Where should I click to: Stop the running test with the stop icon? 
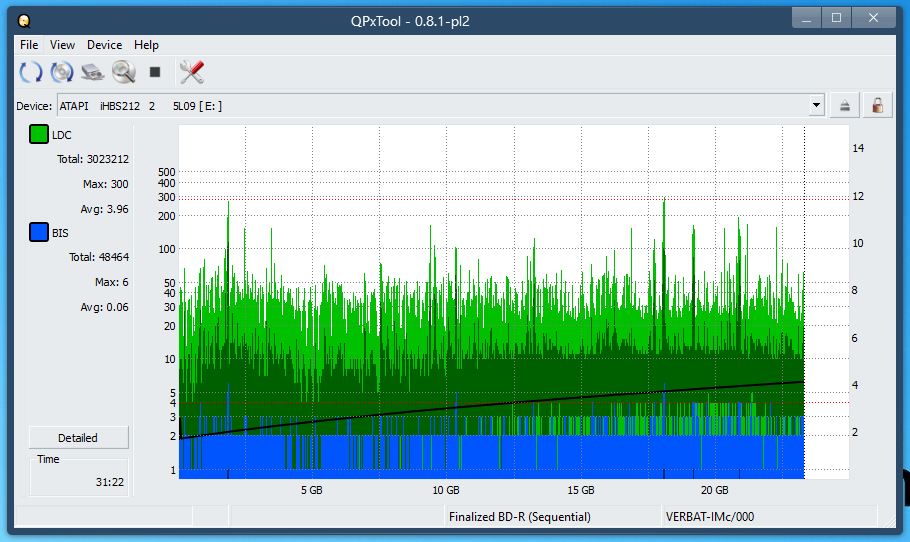pyautogui.click(x=155, y=72)
